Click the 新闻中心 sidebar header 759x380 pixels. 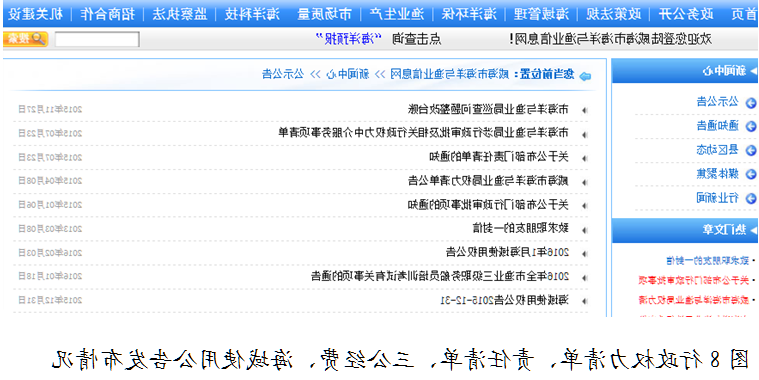[x=685, y=71]
